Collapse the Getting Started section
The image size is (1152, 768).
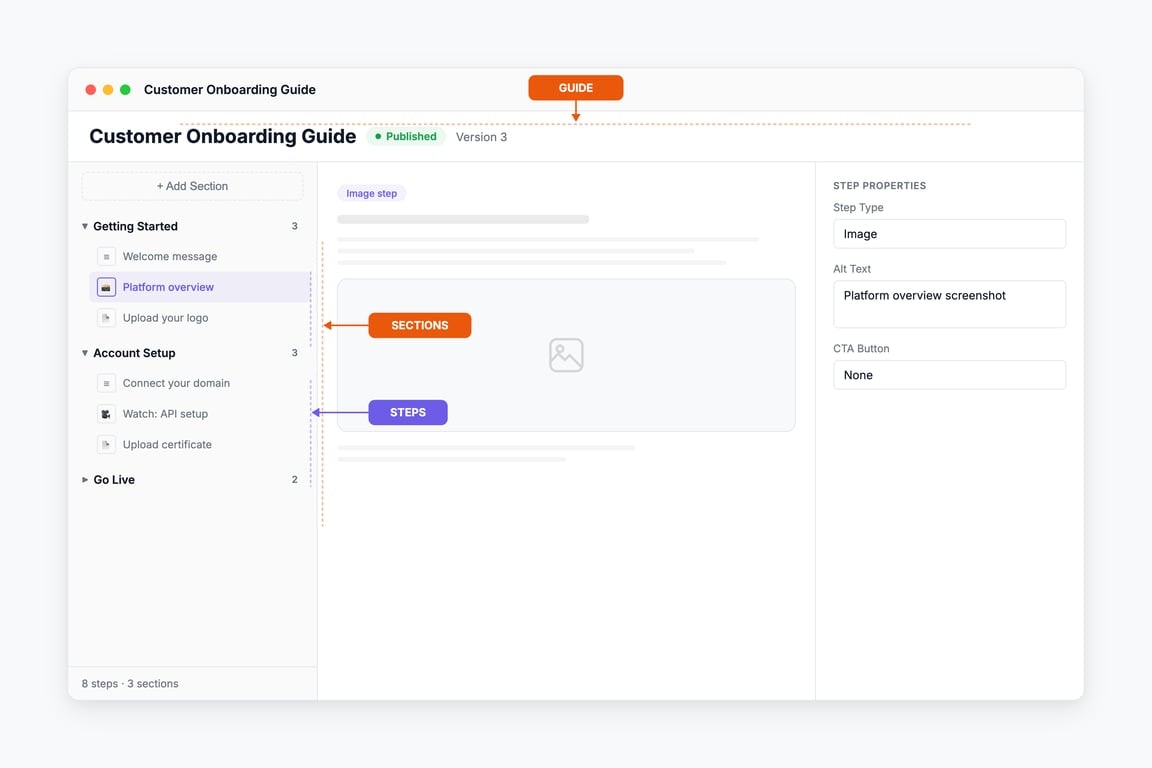point(84,226)
